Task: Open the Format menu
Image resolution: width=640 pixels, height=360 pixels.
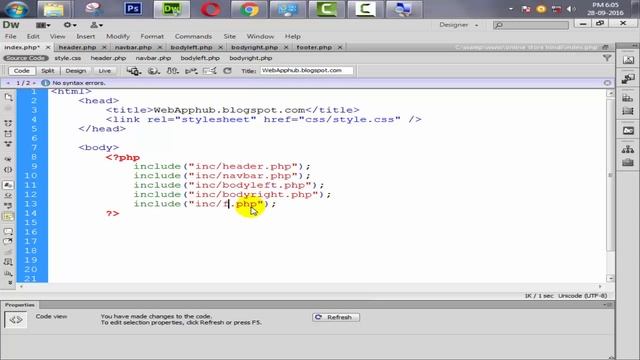Action: (152, 36)
